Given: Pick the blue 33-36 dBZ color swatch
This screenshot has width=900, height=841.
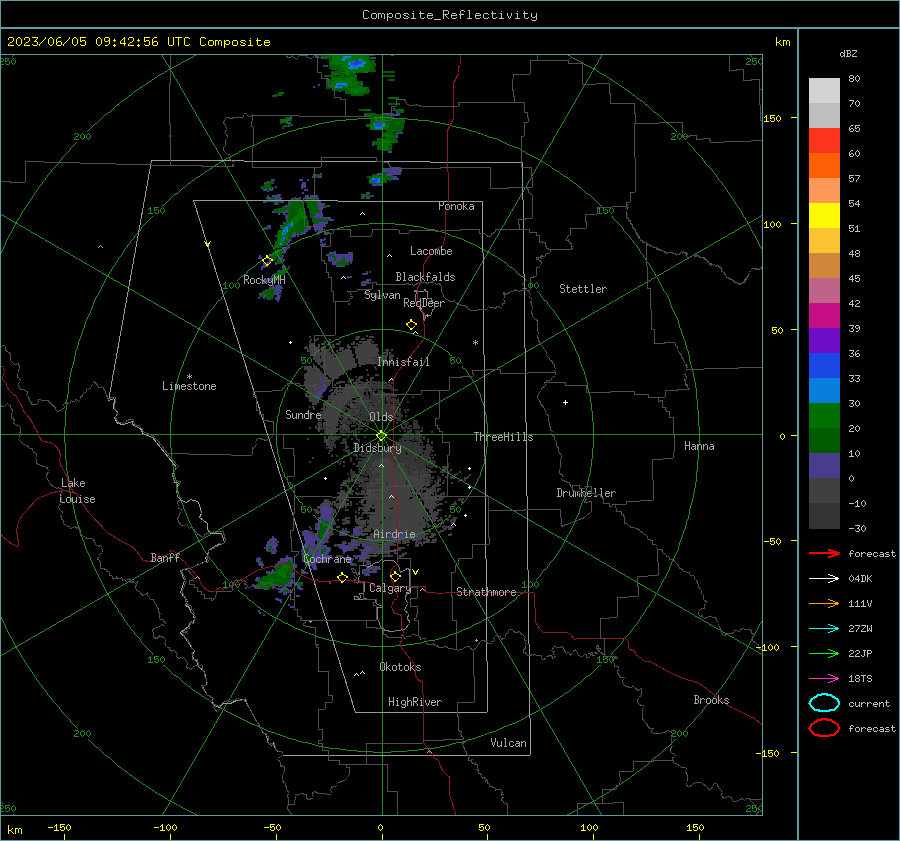Looking at the screenshot, I should (x=824, y=366).
